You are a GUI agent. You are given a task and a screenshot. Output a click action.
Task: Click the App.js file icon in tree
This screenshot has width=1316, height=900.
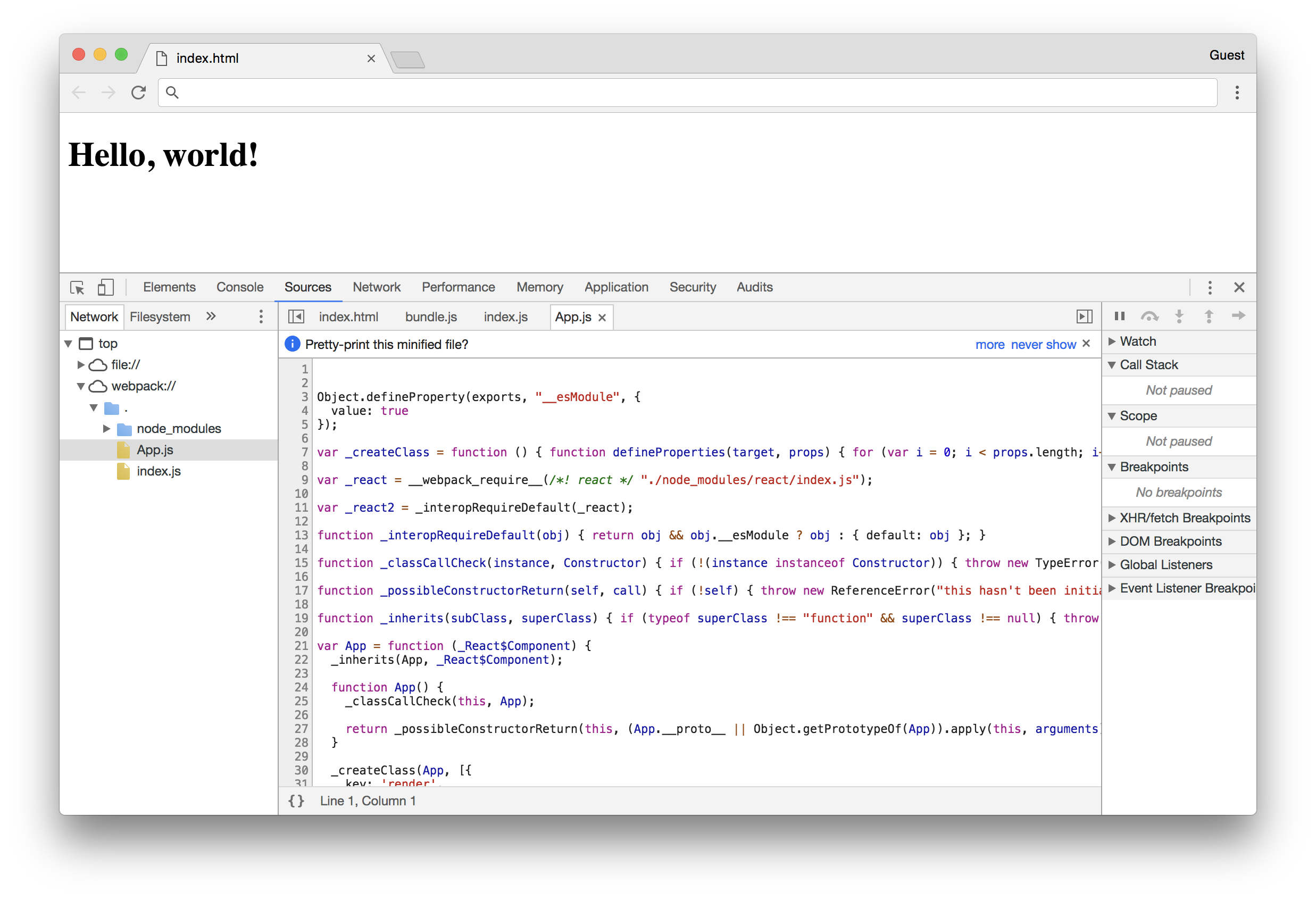click(123, 451)
